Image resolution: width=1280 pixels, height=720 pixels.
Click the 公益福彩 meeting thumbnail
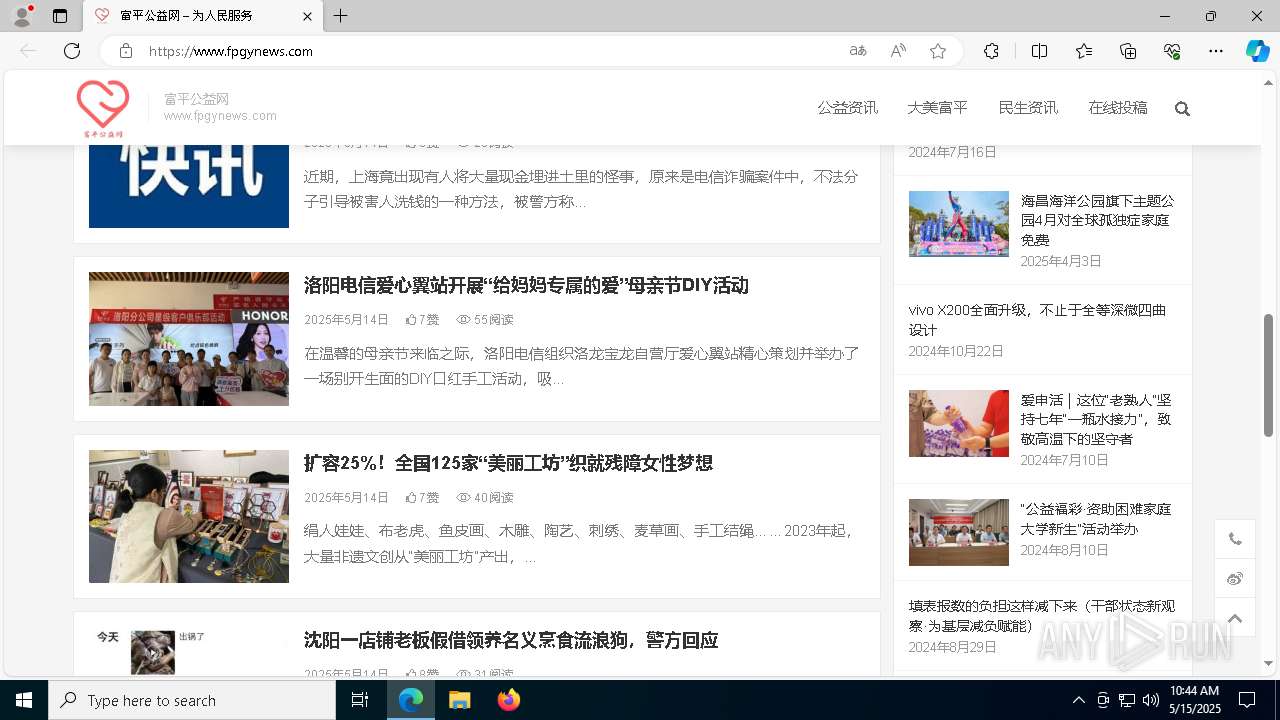click(959, 532)
